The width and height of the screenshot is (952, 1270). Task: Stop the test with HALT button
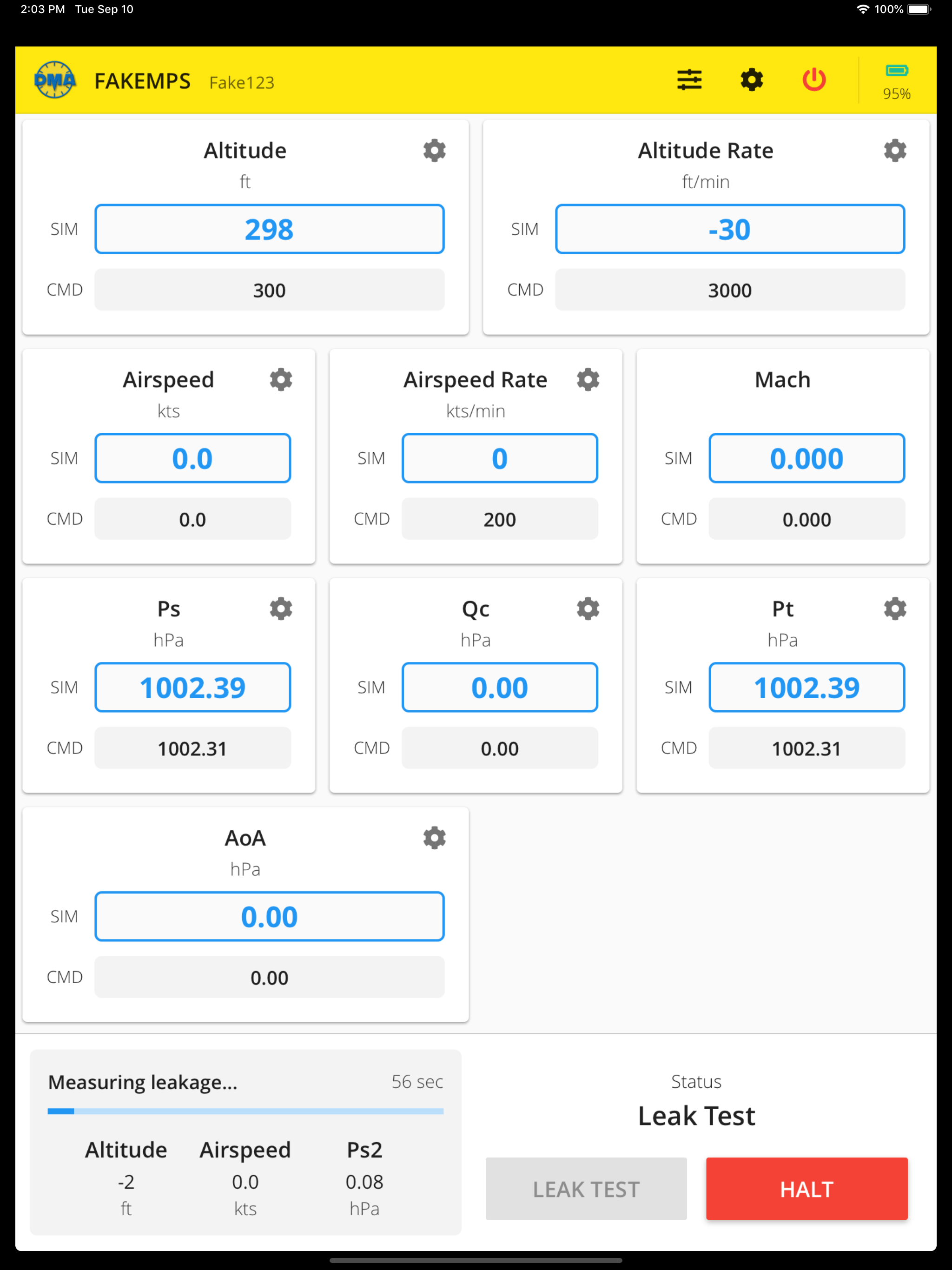807,1189
